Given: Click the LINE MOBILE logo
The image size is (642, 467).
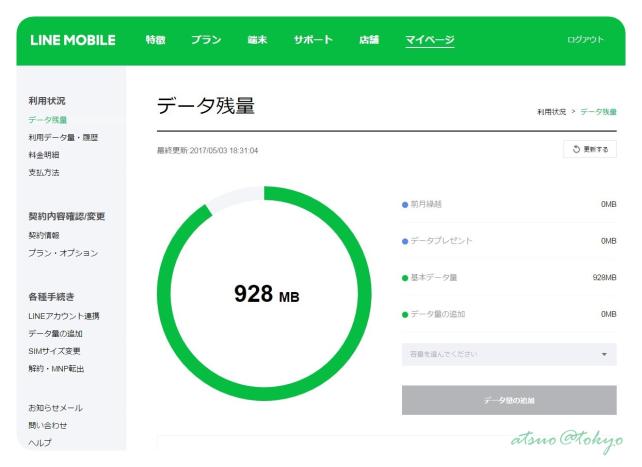Looking at the screenshot, I should (73, 40).
